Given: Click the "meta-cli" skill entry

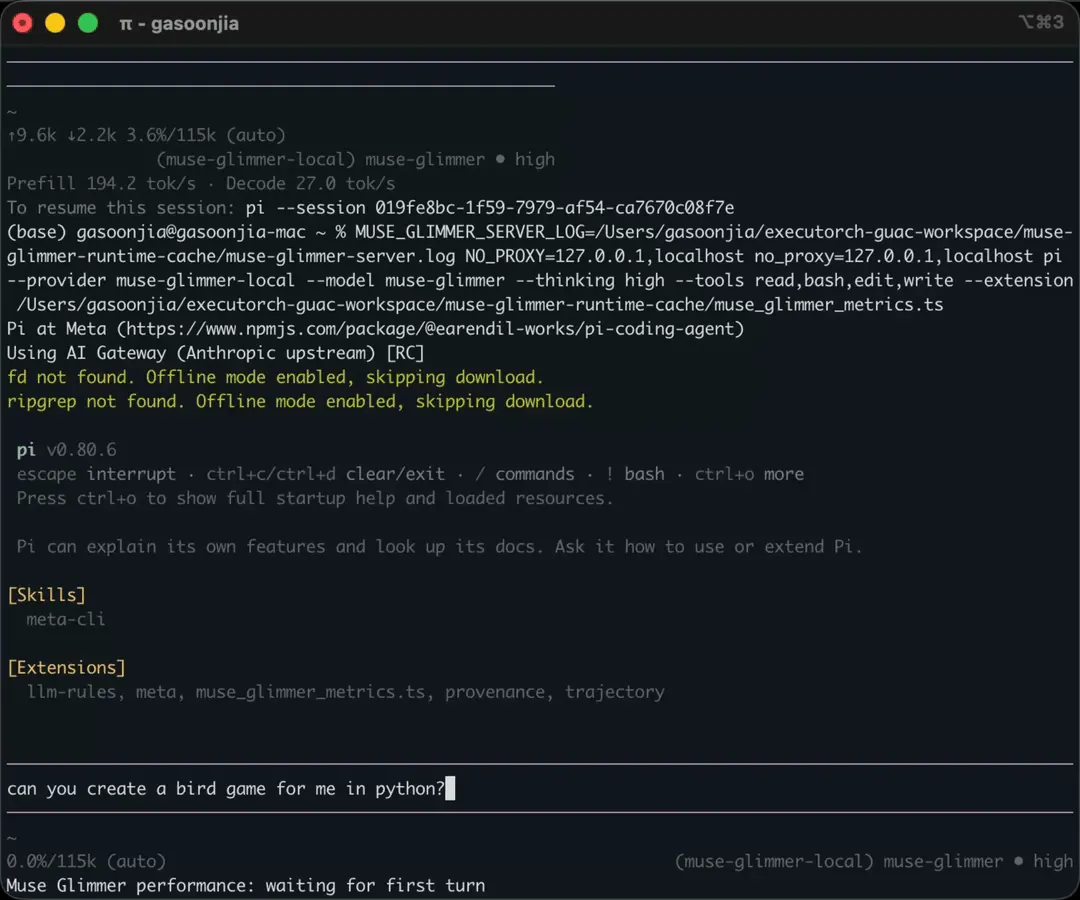Looking at the screenshot, I should pyautogui.click(x=65, y=619).
